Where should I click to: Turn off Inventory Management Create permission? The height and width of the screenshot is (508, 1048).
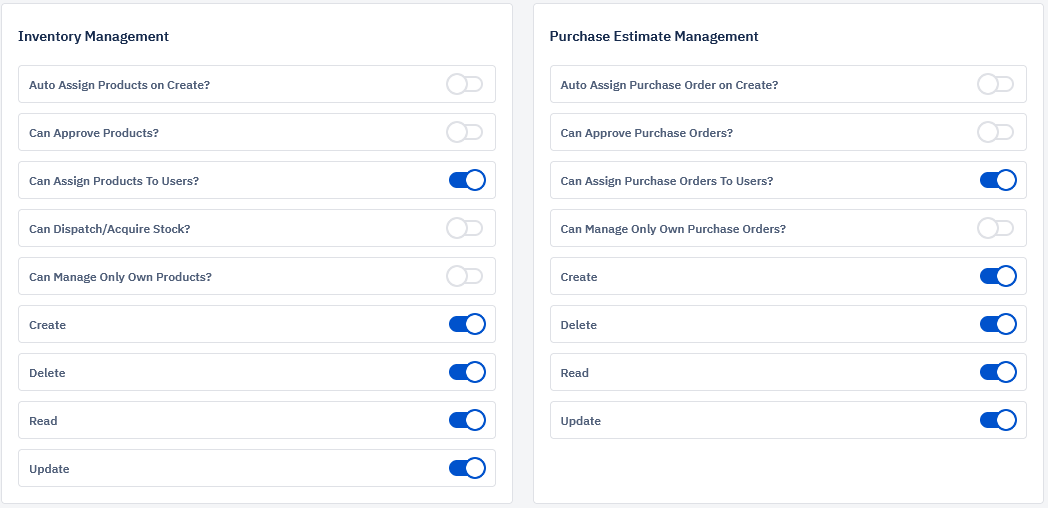[x=467, y=324]
